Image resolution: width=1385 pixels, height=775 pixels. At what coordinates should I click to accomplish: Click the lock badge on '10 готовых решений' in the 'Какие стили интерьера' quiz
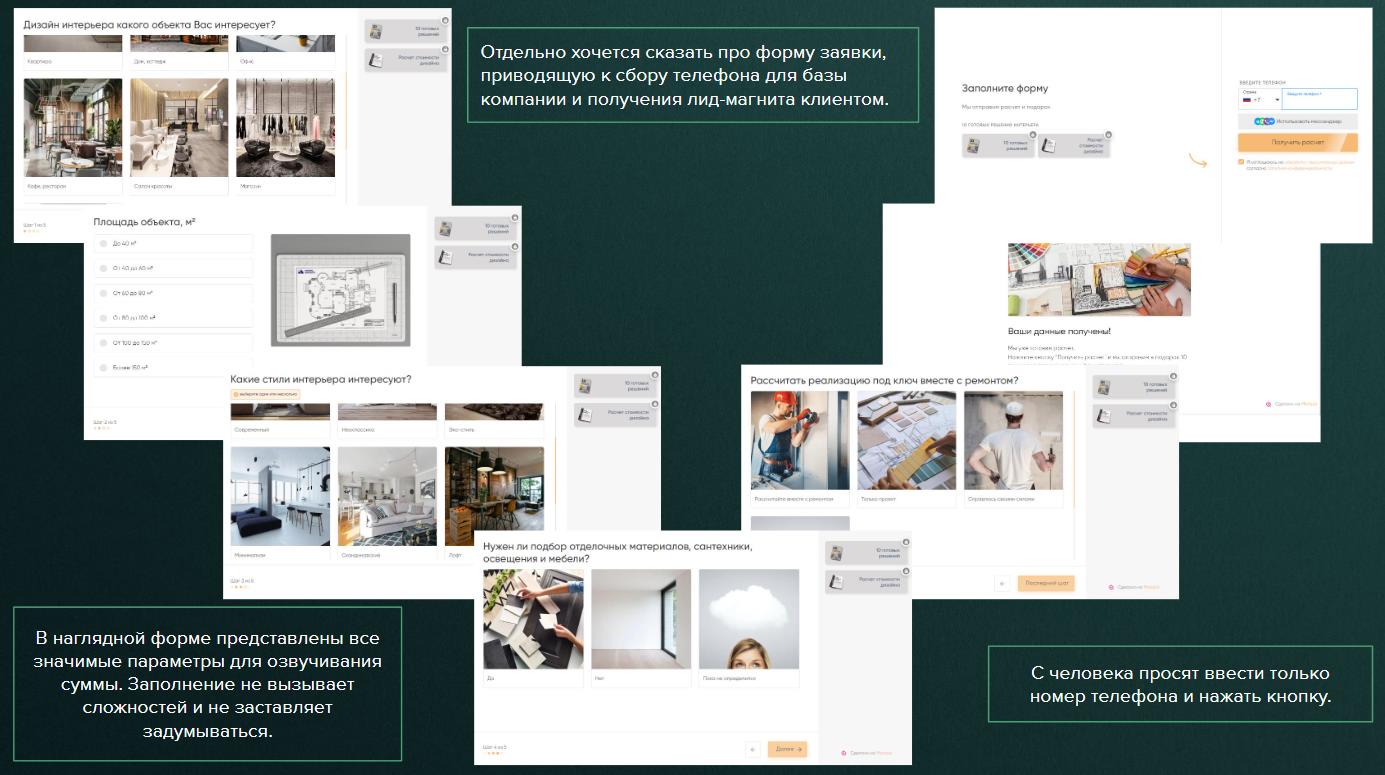[653, 373]
